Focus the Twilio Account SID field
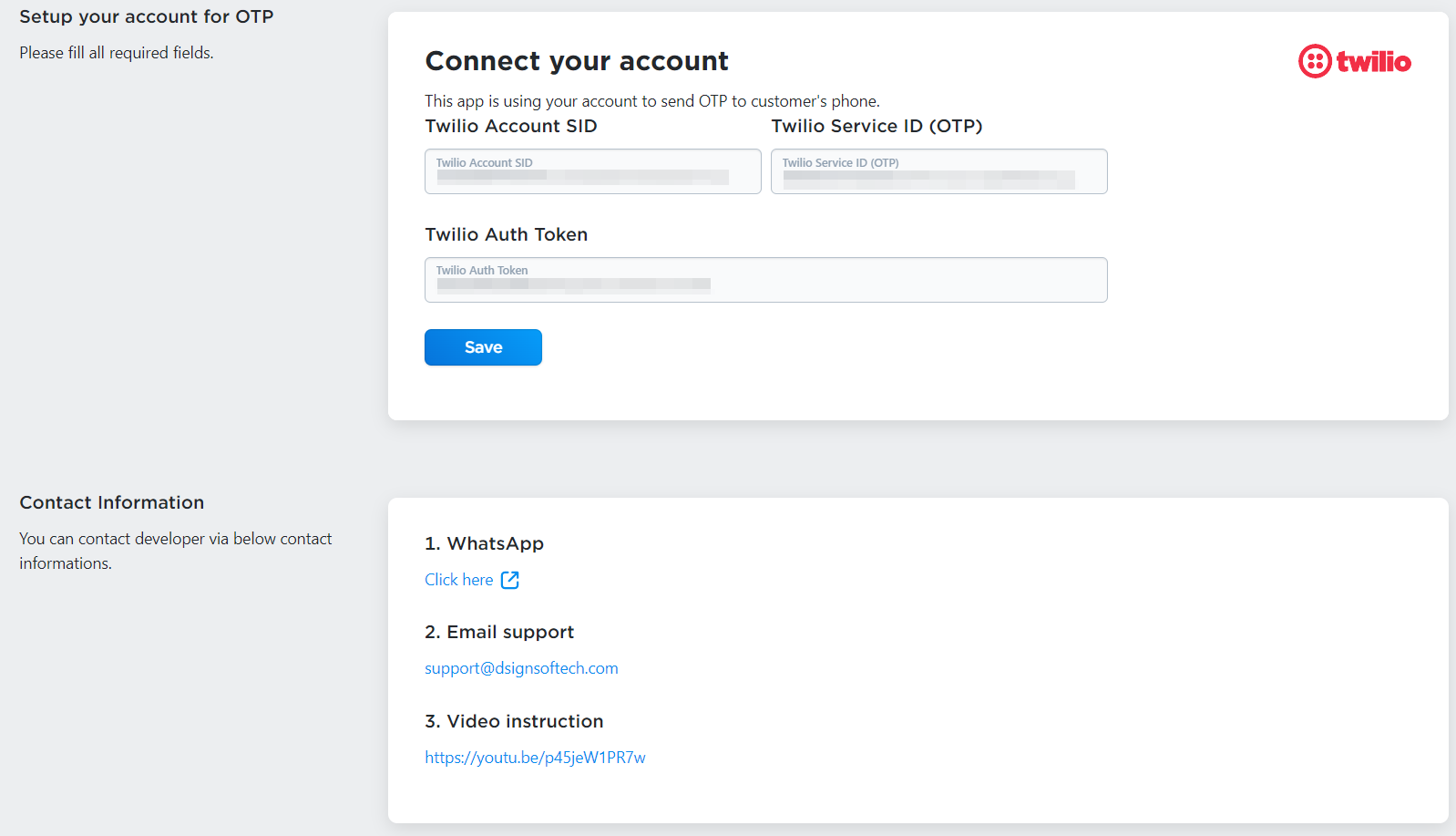The image size is (1456, 836). (593, 171)
